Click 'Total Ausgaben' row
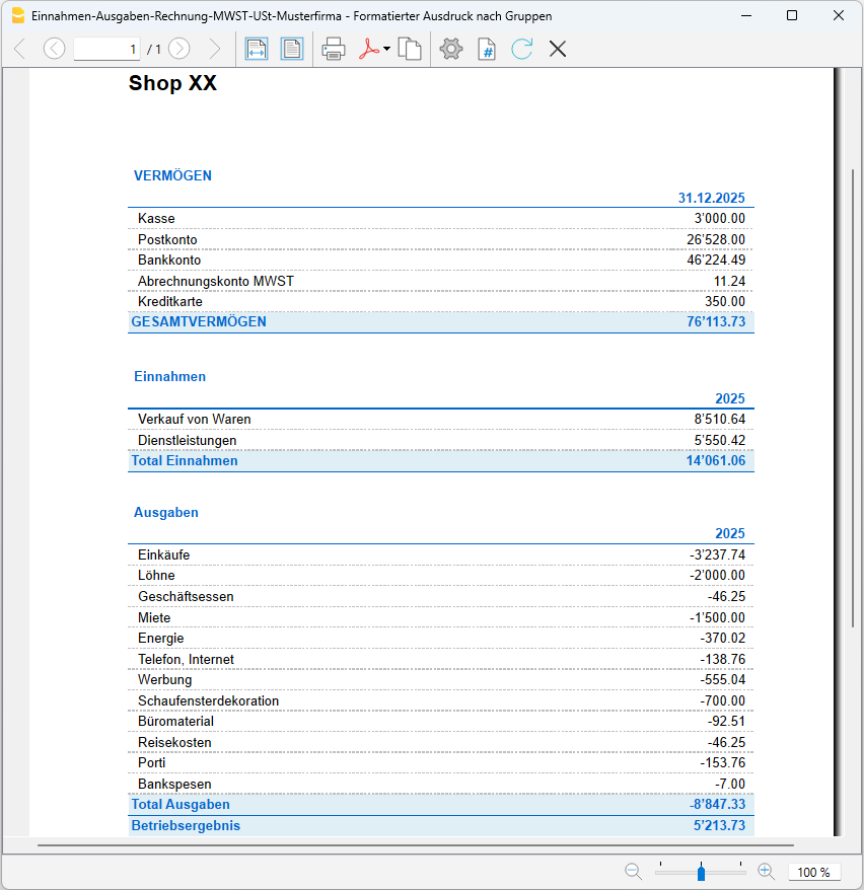Viewport: 864px width, 890px height. (441, 805)
